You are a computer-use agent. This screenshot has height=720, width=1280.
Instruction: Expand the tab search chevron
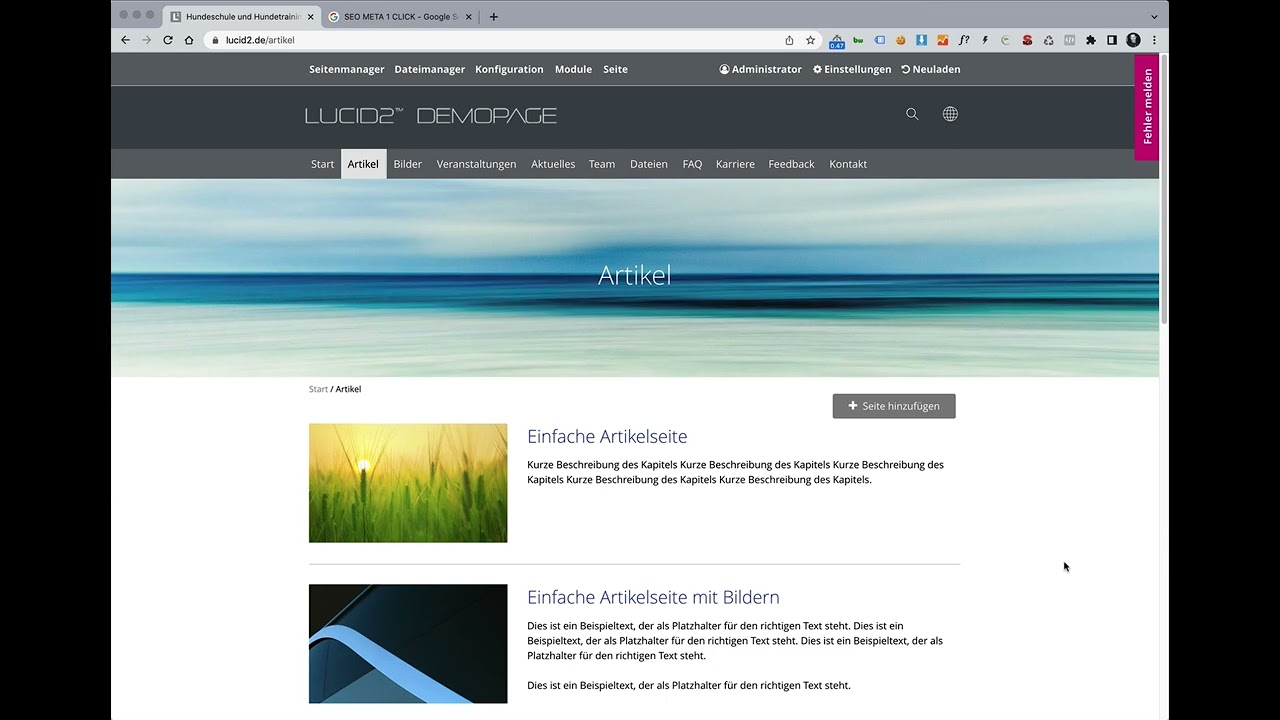tap(1154, 17)
